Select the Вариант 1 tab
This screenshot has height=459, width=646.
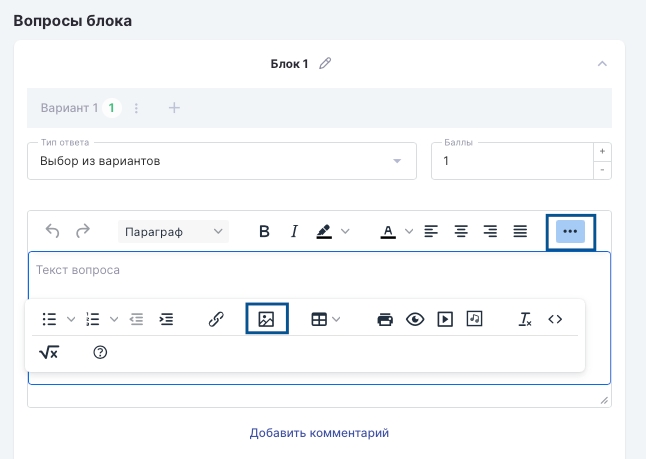(x=69, y=108)
